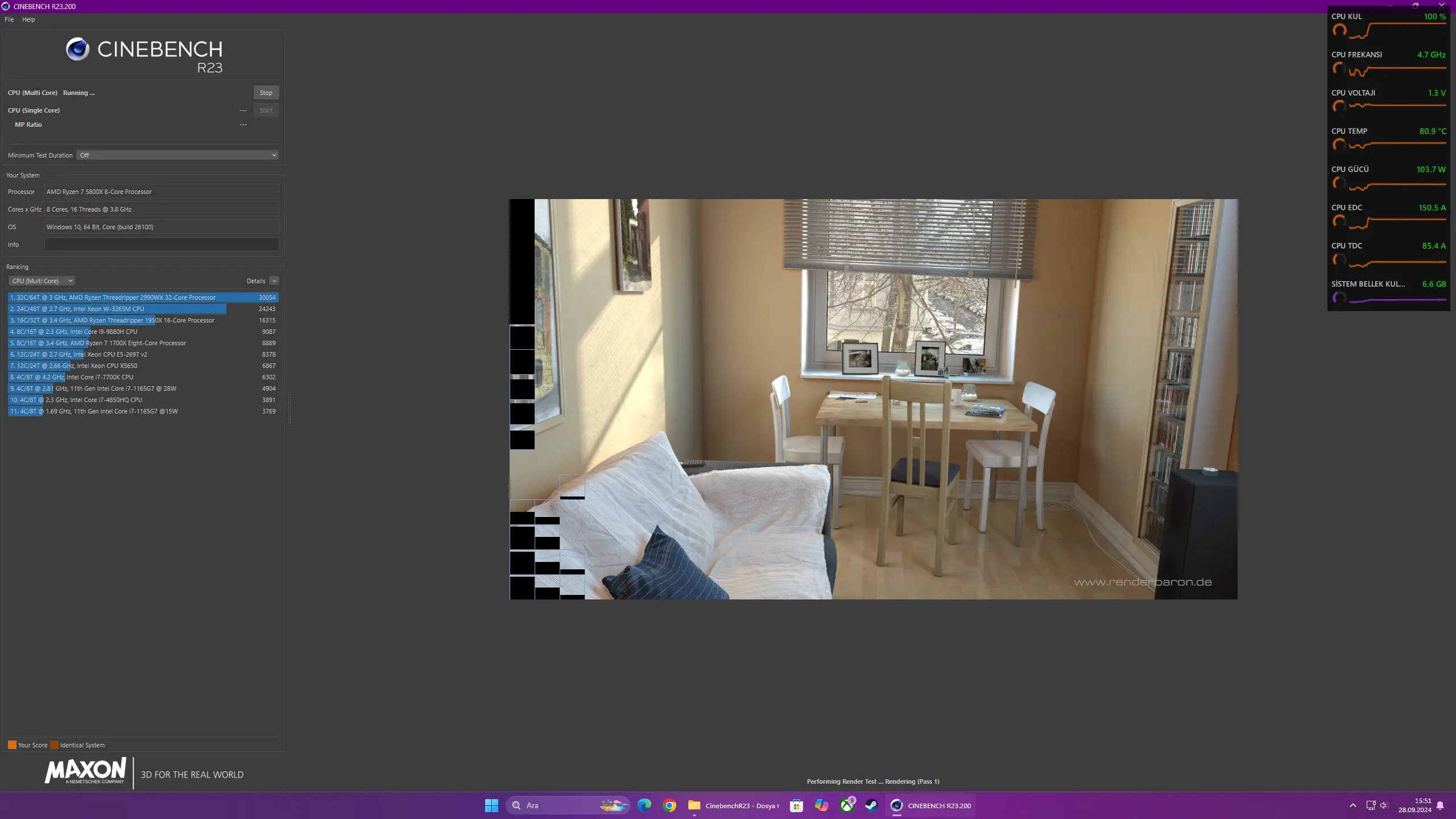
Task: Click the render preview image
Action: [874, 399]
